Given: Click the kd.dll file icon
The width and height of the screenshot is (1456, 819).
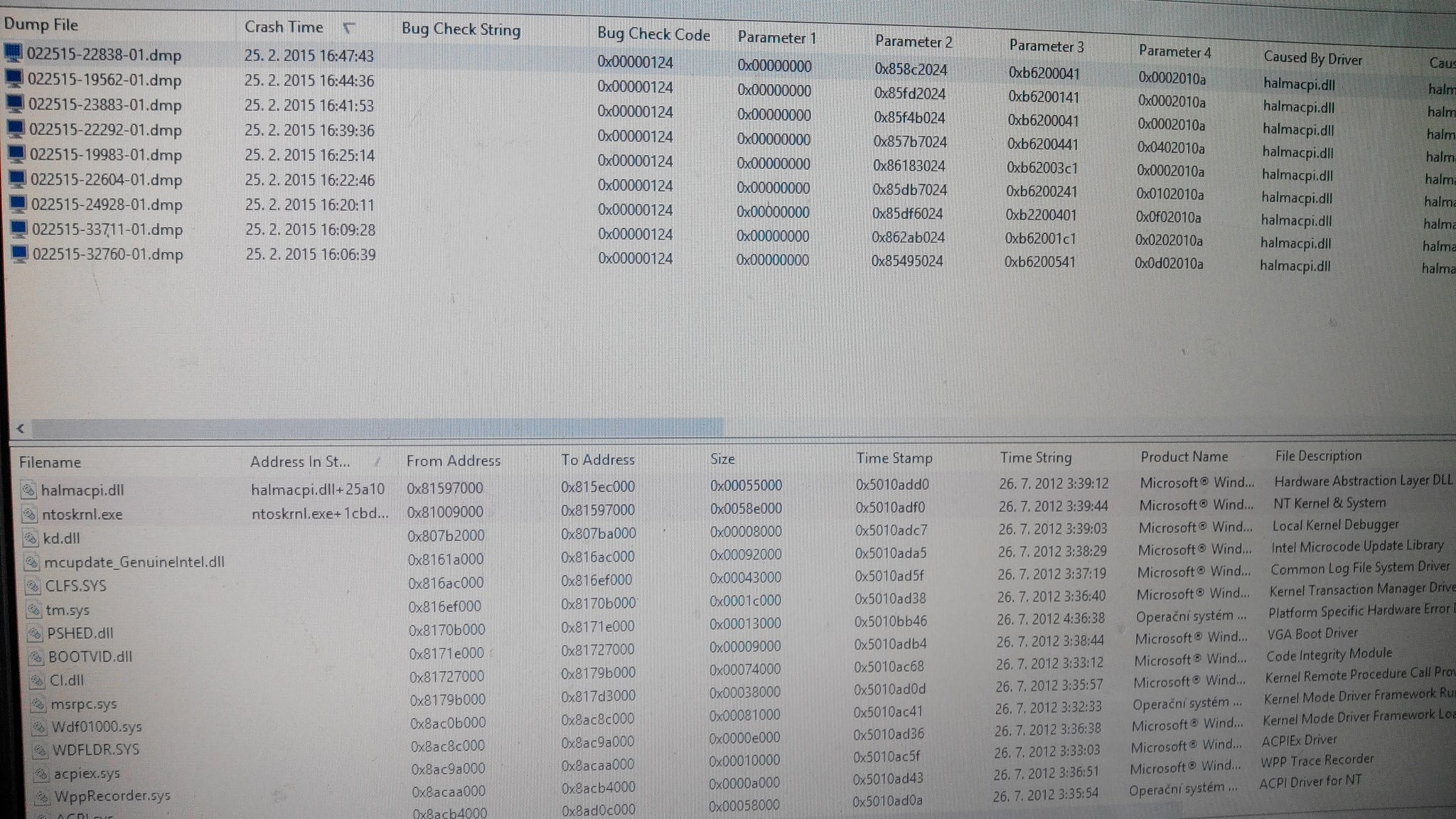Looking at the screenshot, I should coord(30,537).
